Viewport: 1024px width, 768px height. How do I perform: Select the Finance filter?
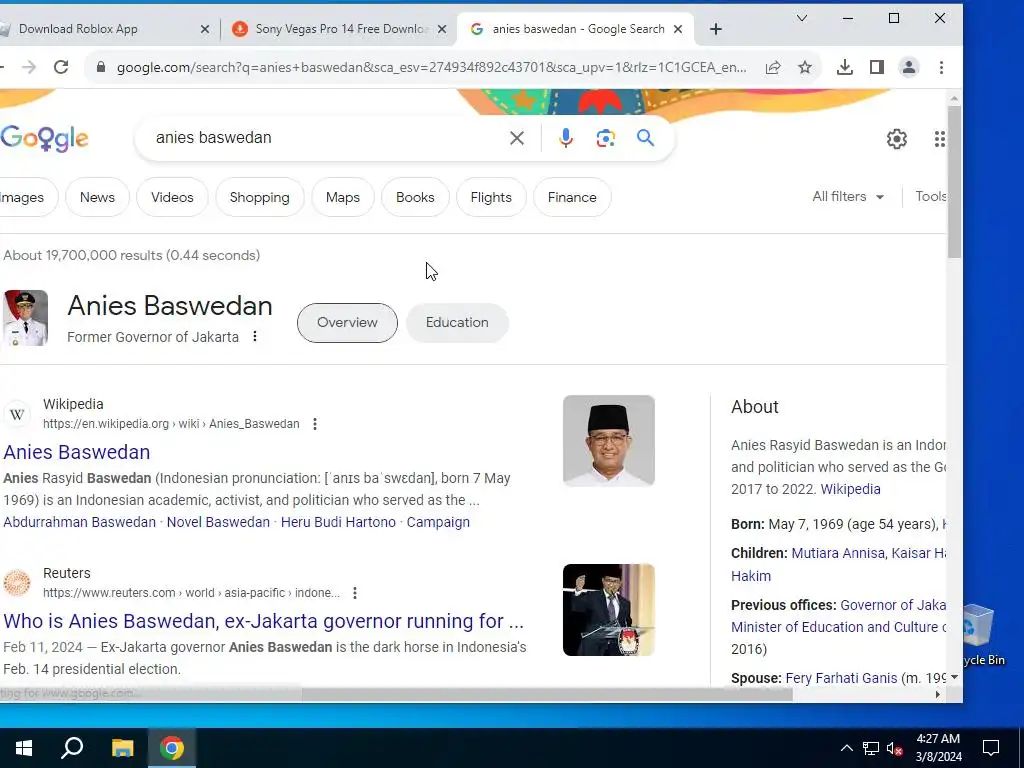point(572,197)
